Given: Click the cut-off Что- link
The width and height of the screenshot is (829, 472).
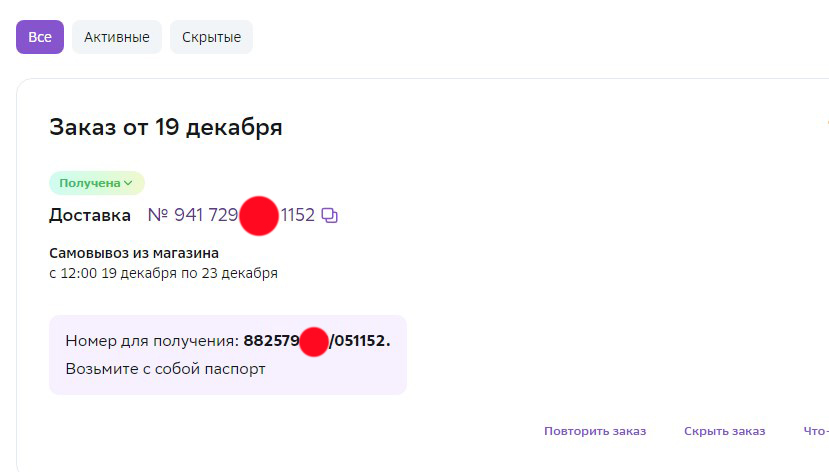Looking at the screenshot, I should (816, 431).
